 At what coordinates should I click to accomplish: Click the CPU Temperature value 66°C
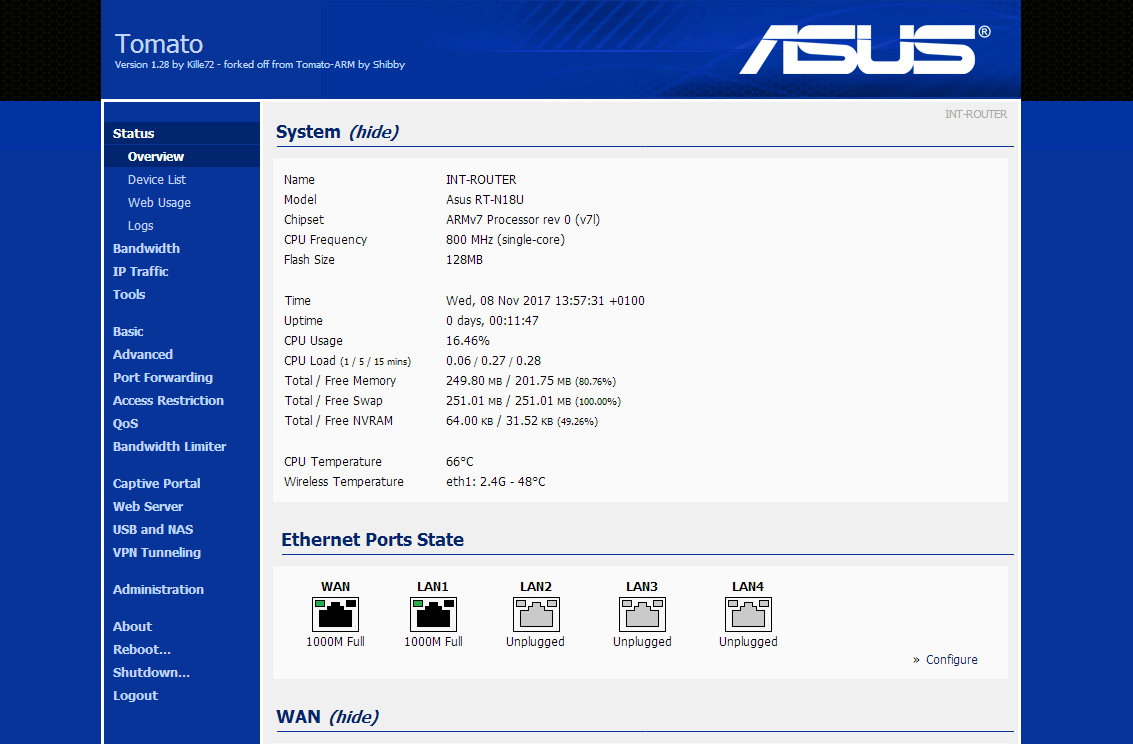click(460, 462)
